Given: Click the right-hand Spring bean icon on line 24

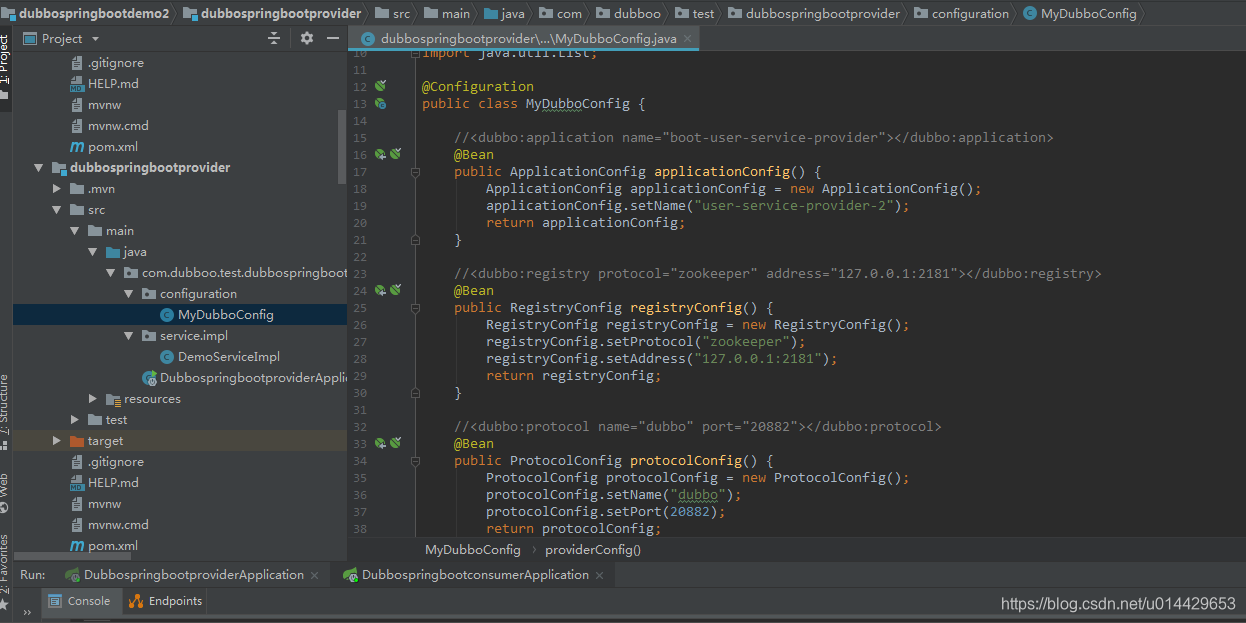Looking at the screenshot, I should (395, 290).
